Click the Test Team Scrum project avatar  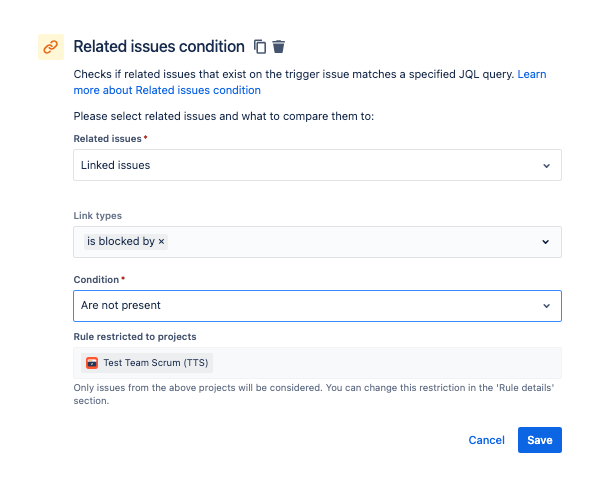coord(92,363)
